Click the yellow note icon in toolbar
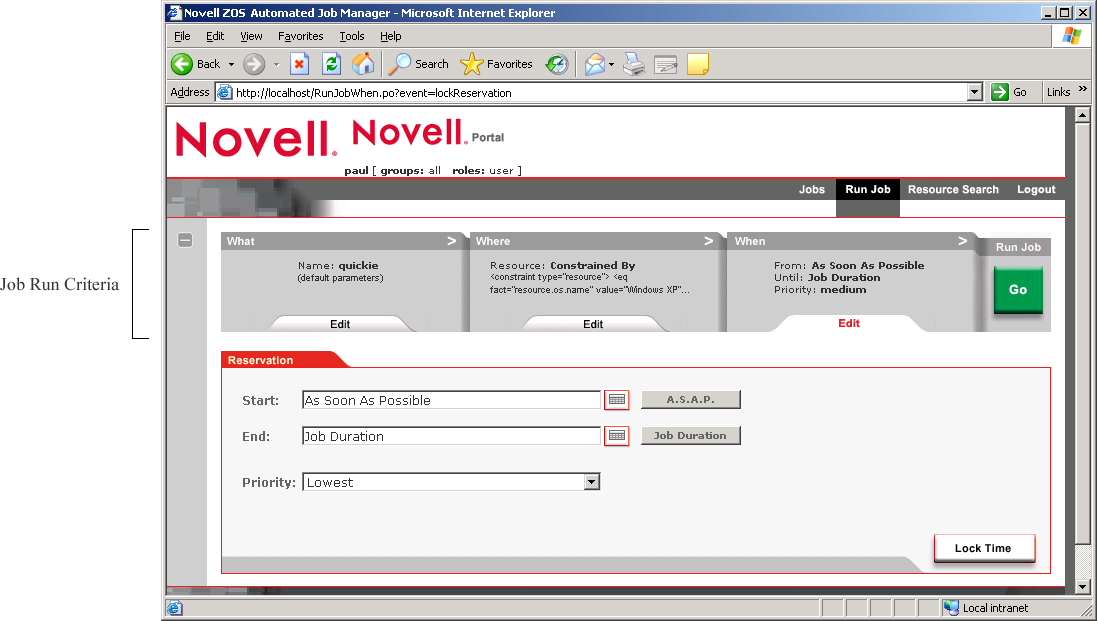This screenshot has width=1097, height=621. (698, 64)
